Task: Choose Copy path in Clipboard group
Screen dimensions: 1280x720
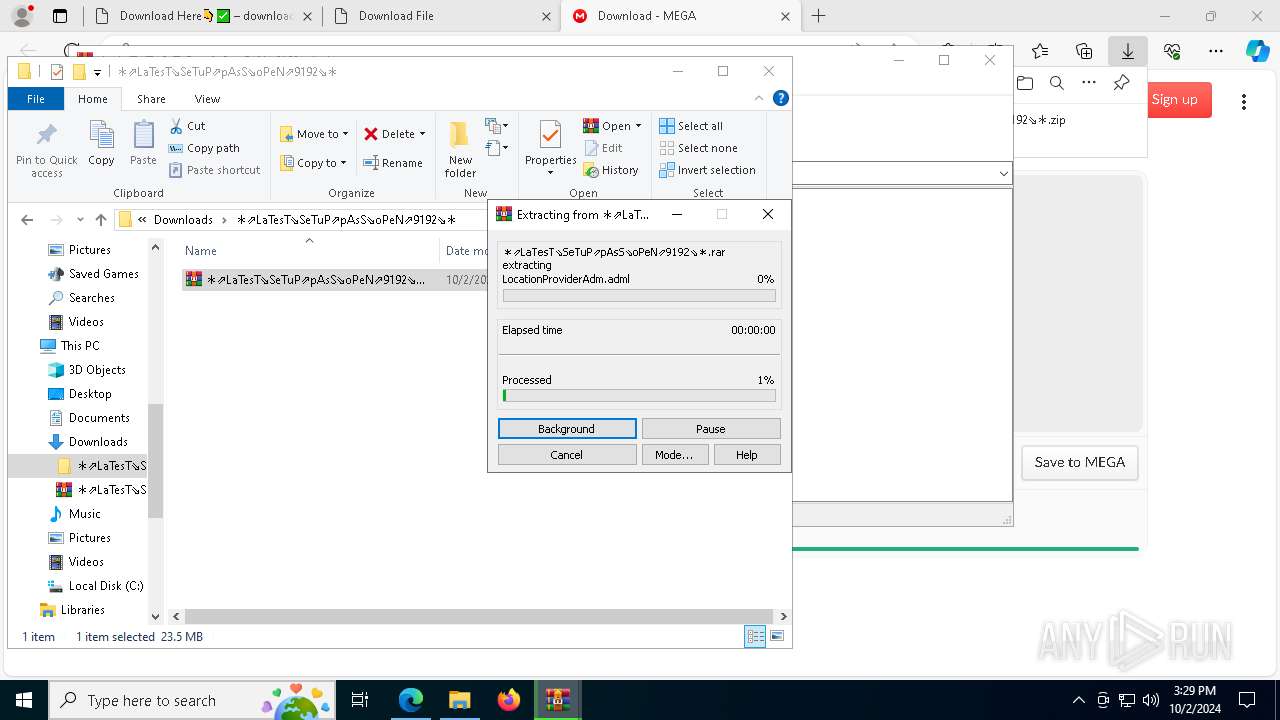Action: (204, 148)
